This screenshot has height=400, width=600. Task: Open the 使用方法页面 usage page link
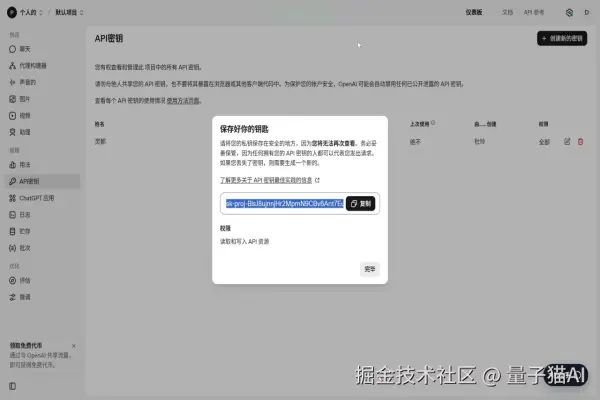(183, 101)
